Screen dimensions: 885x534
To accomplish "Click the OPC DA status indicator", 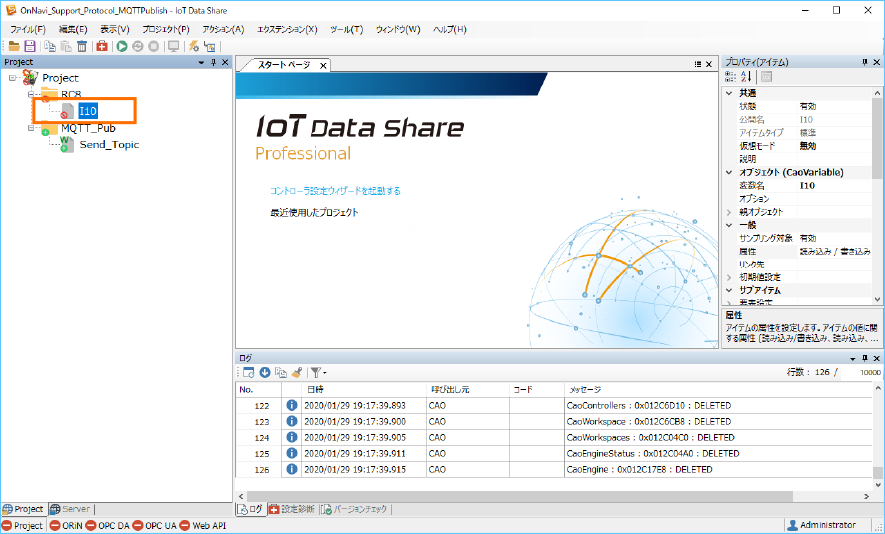I will (107, 526).
